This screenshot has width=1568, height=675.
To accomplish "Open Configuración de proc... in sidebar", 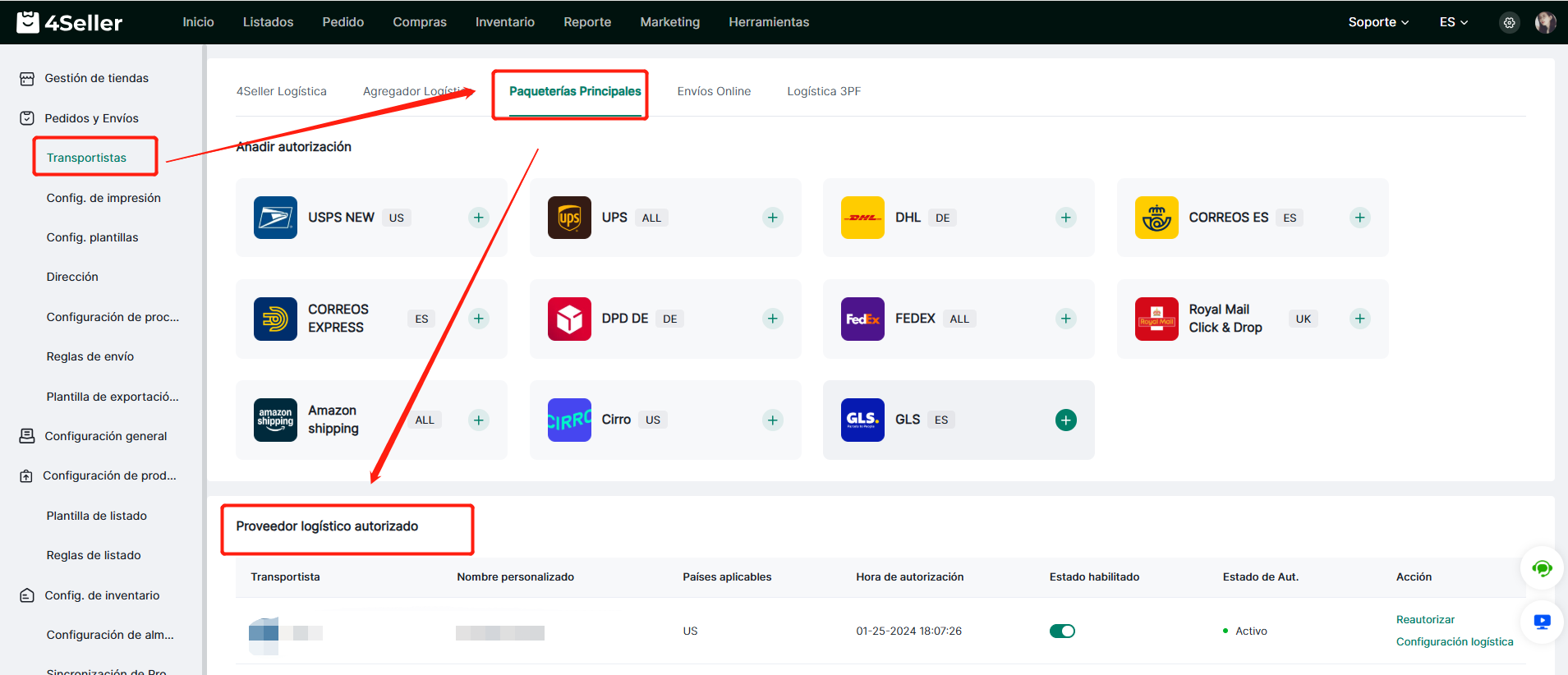I will coord(113,317).
